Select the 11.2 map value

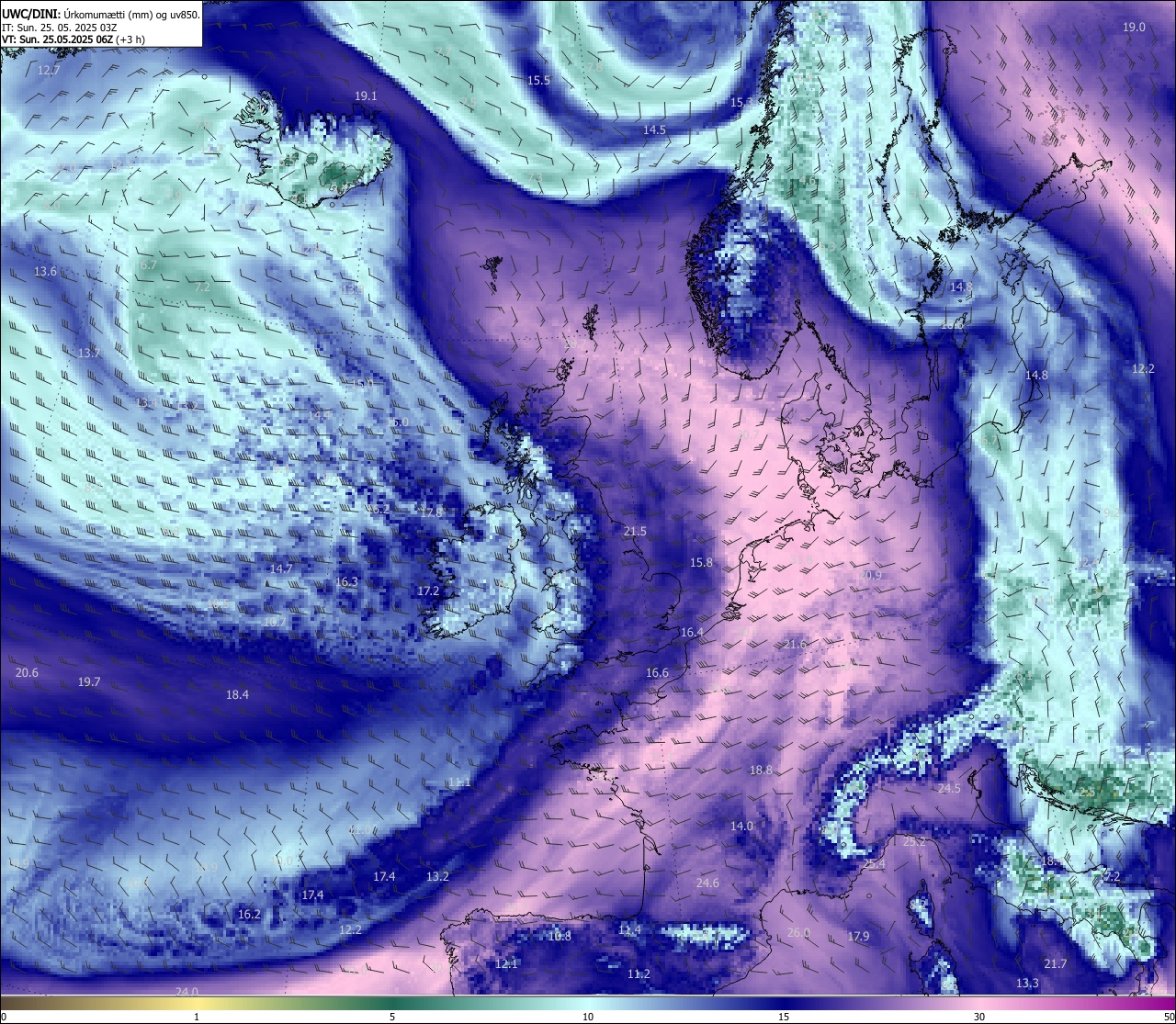(x=639, y=974)
